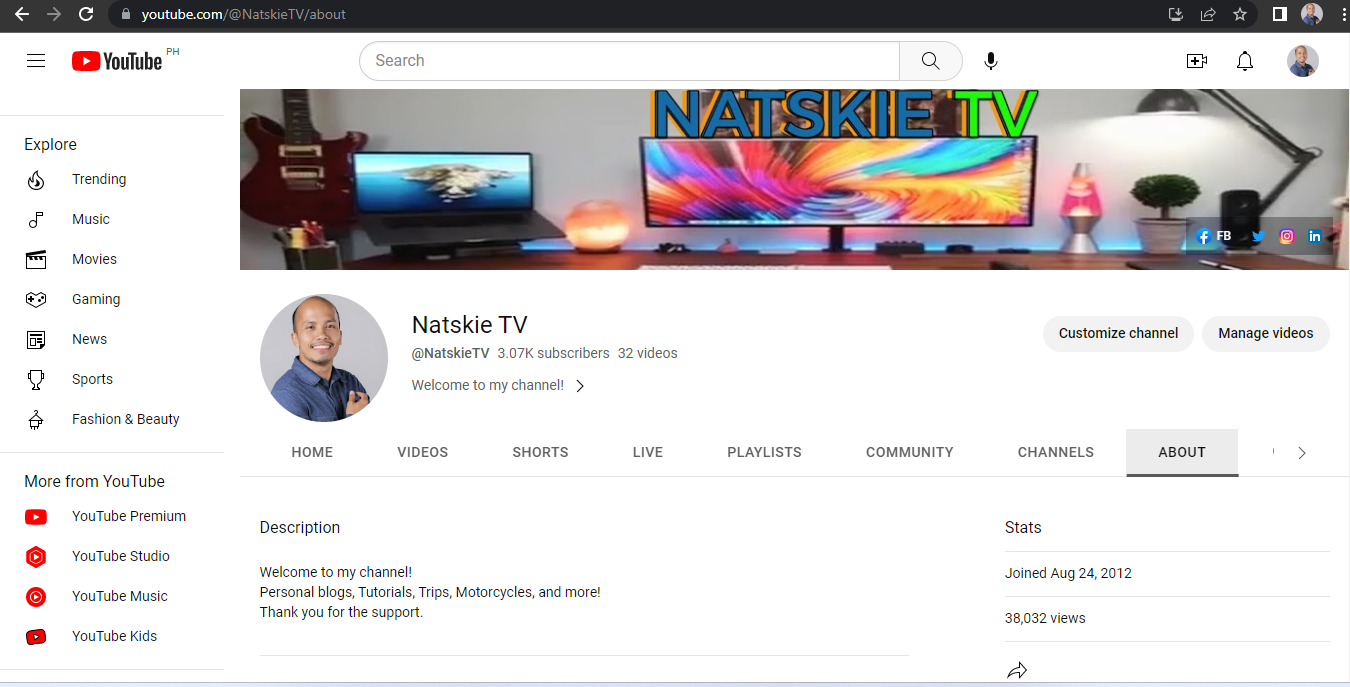Click the site lock icon
This screenshot has height=687, width=1350.
click(125, 15)
